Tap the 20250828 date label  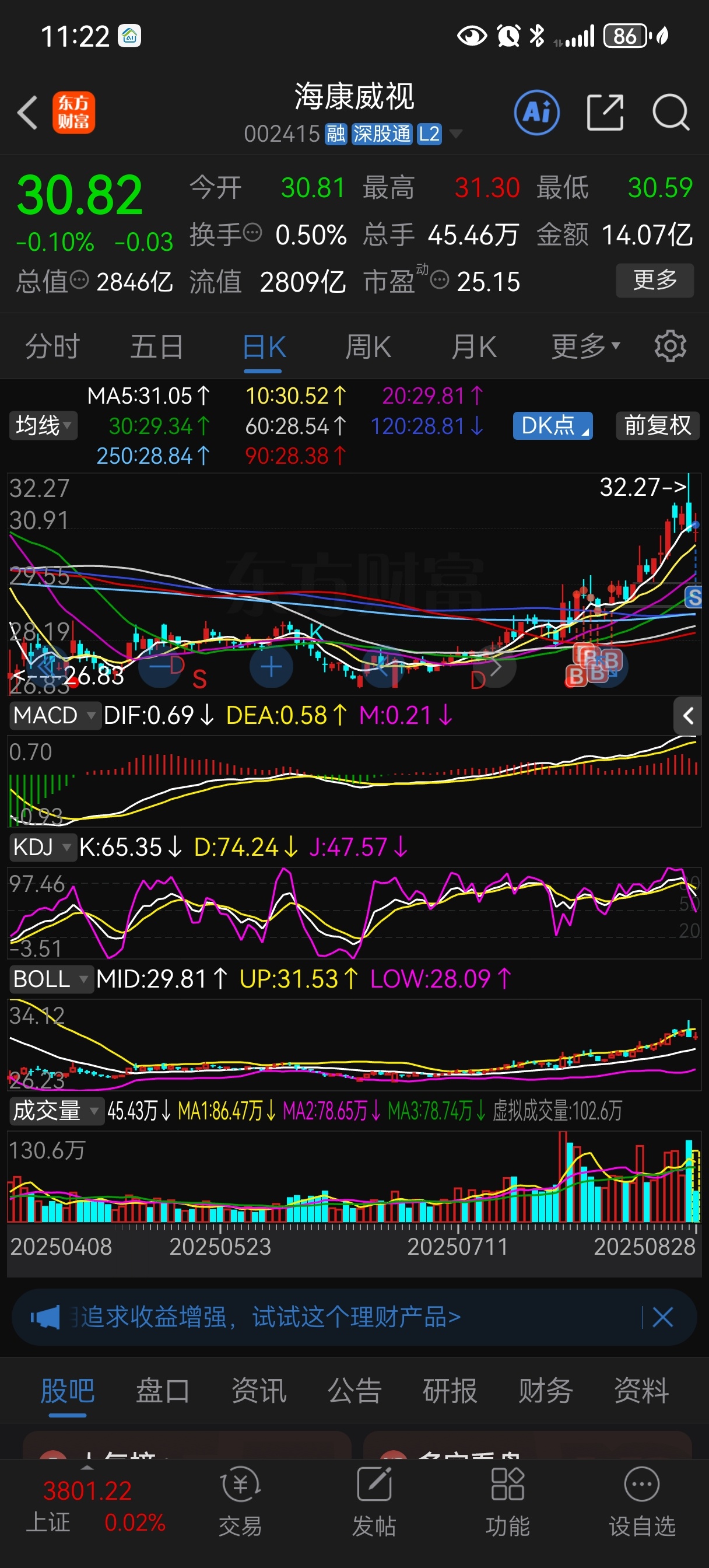click(x=644, y=1247)
